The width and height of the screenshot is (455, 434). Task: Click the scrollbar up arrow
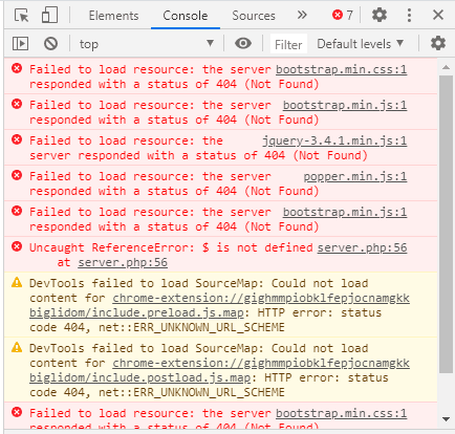click(446, 68)
